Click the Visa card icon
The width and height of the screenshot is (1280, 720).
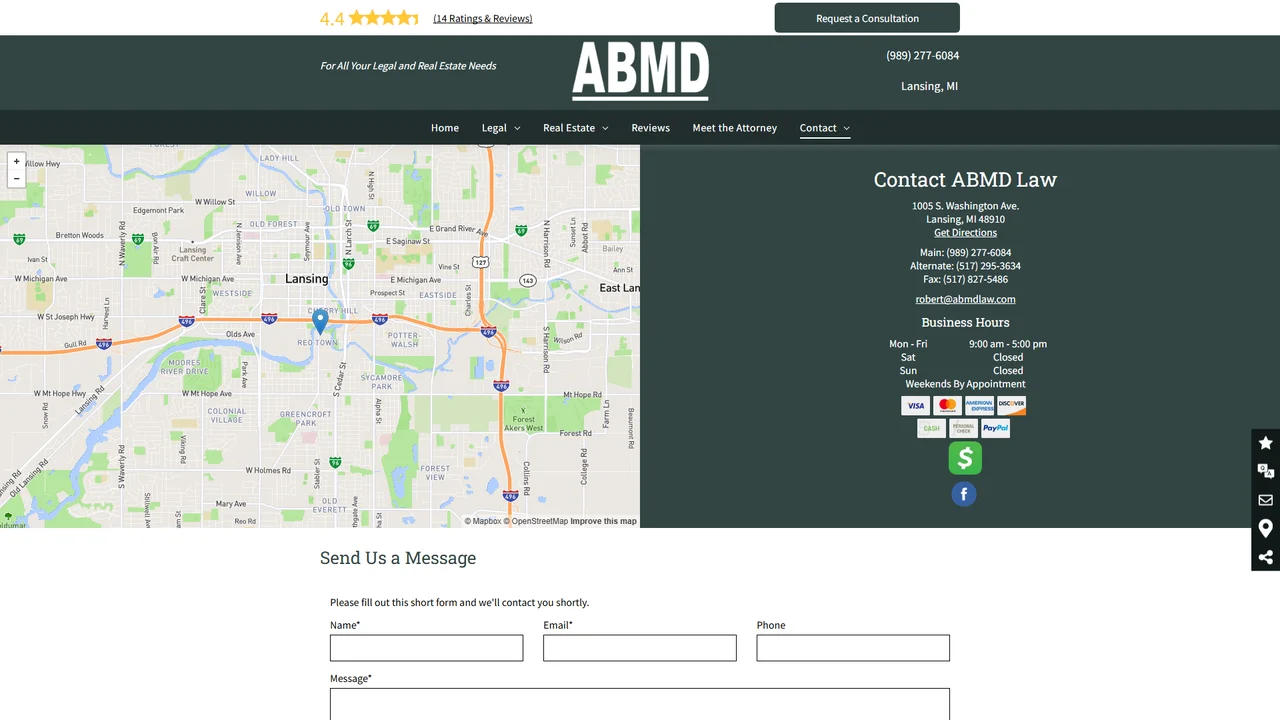[916, 406]
